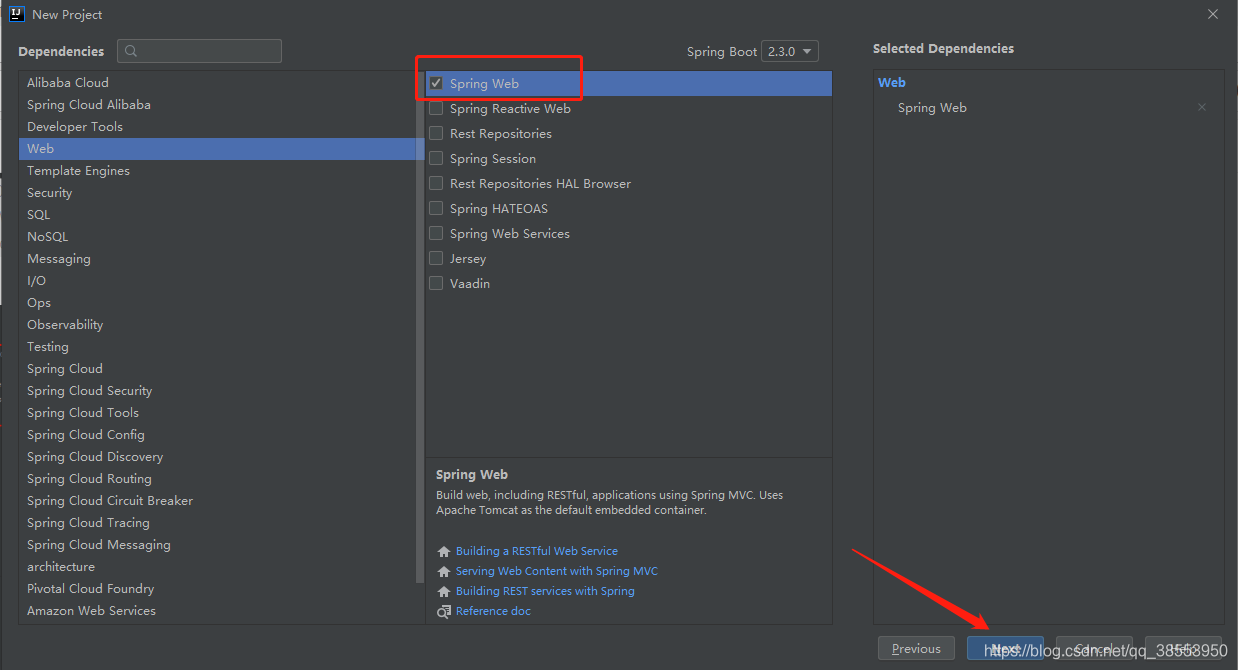Screen dimensions: 1238x670
Task: Click home icon beside Building a RESTful Web Service
Action: pos(444,551)
